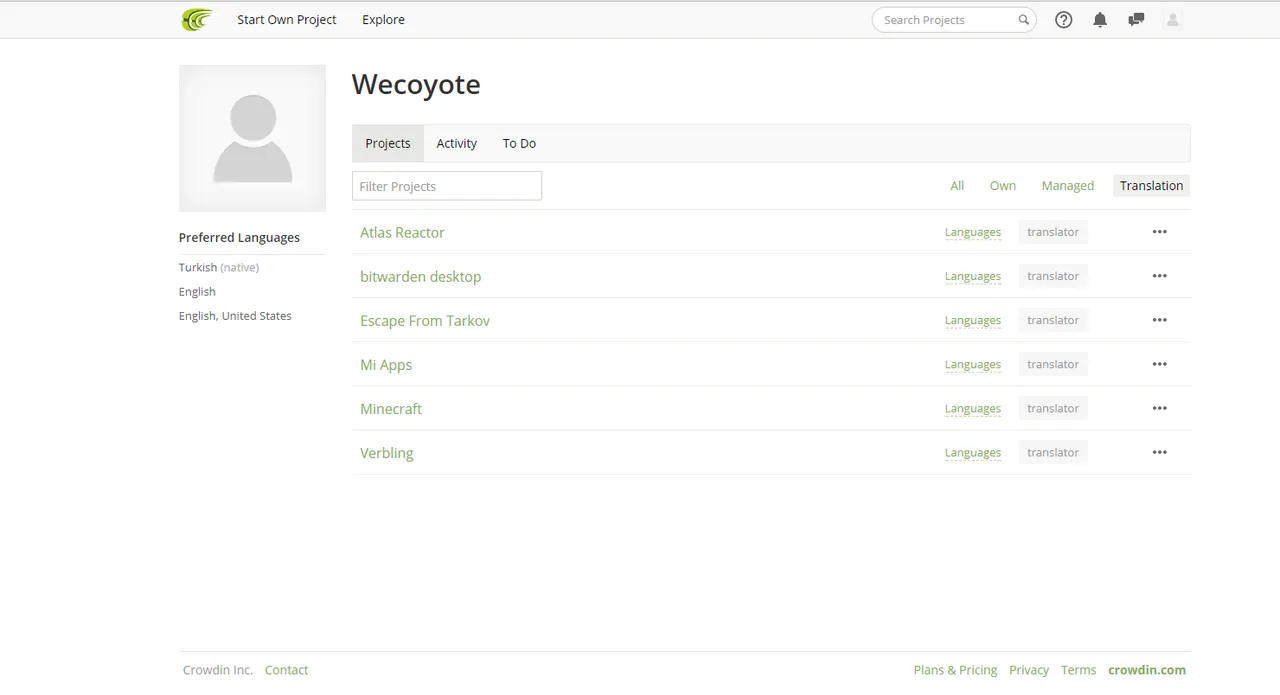Open the Privacy footer link

(1029, 670)
